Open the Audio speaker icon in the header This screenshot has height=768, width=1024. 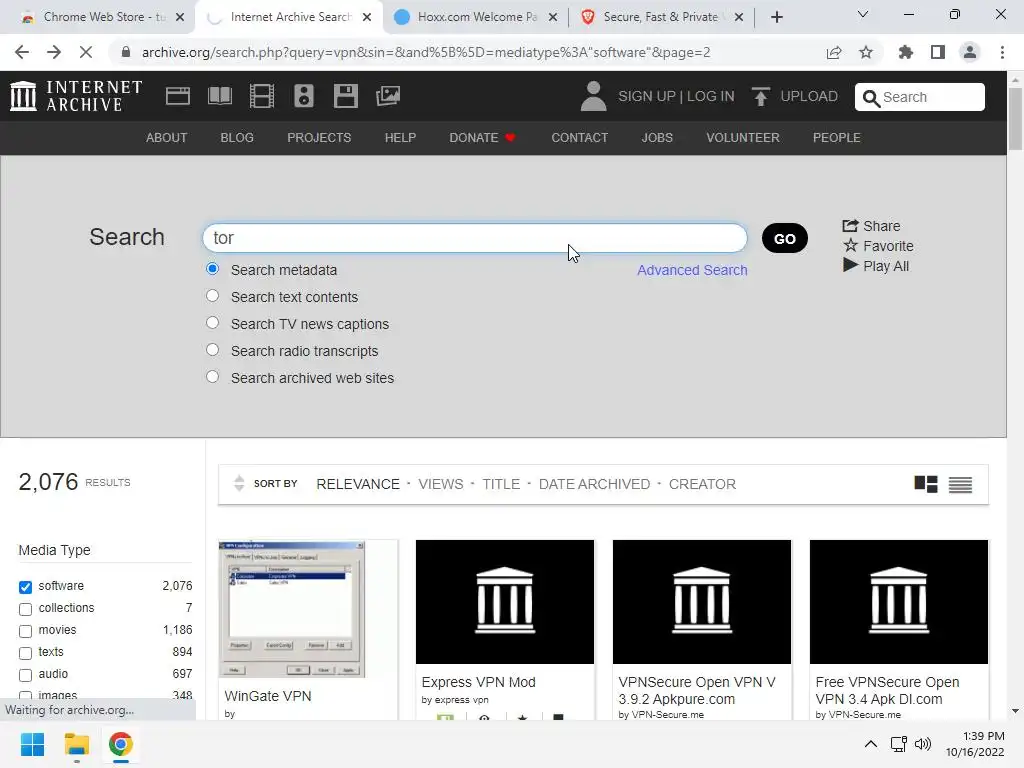pos(304,96)
